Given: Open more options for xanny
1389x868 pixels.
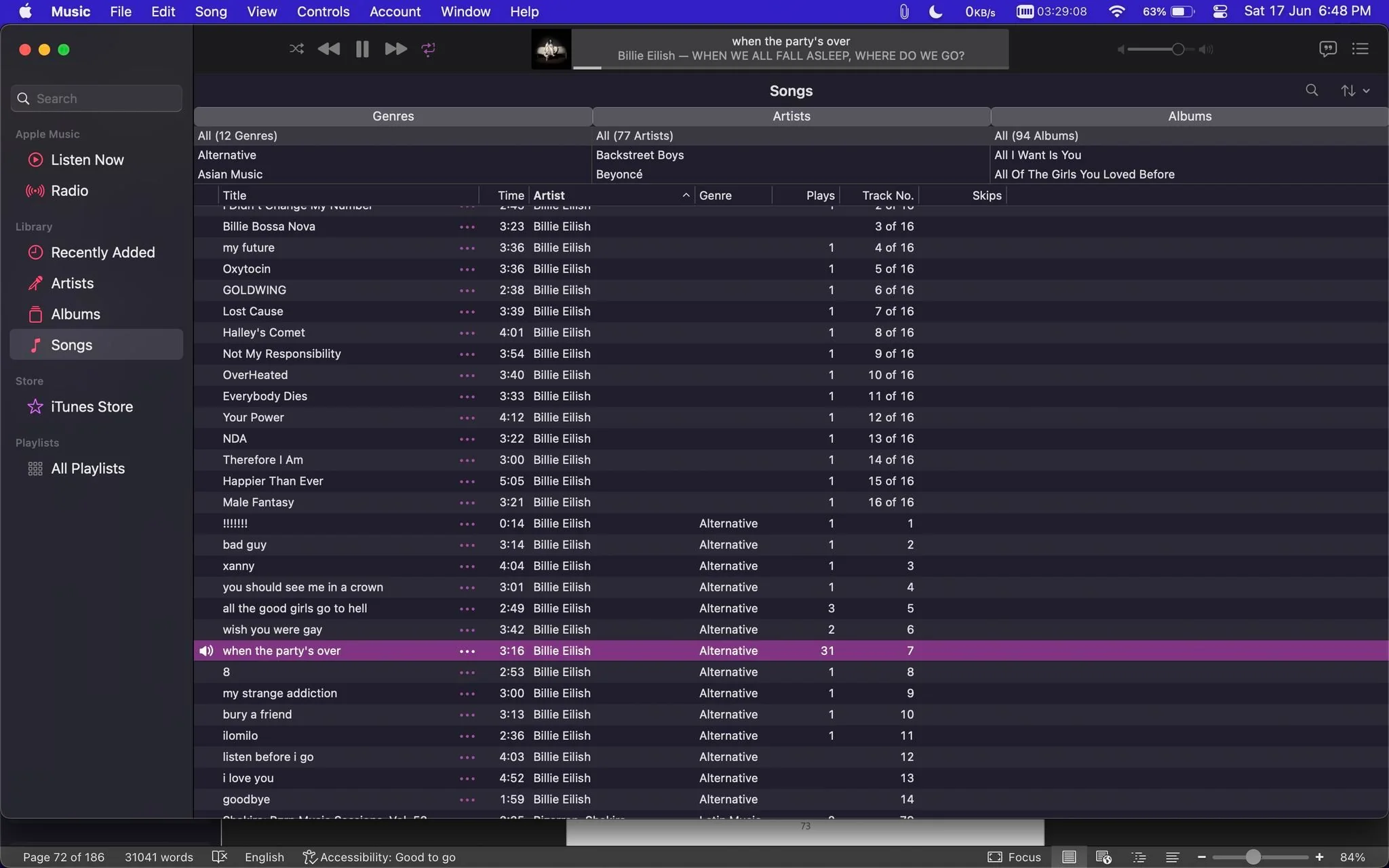Looking at the screenshot, I should tap(467, 566).
